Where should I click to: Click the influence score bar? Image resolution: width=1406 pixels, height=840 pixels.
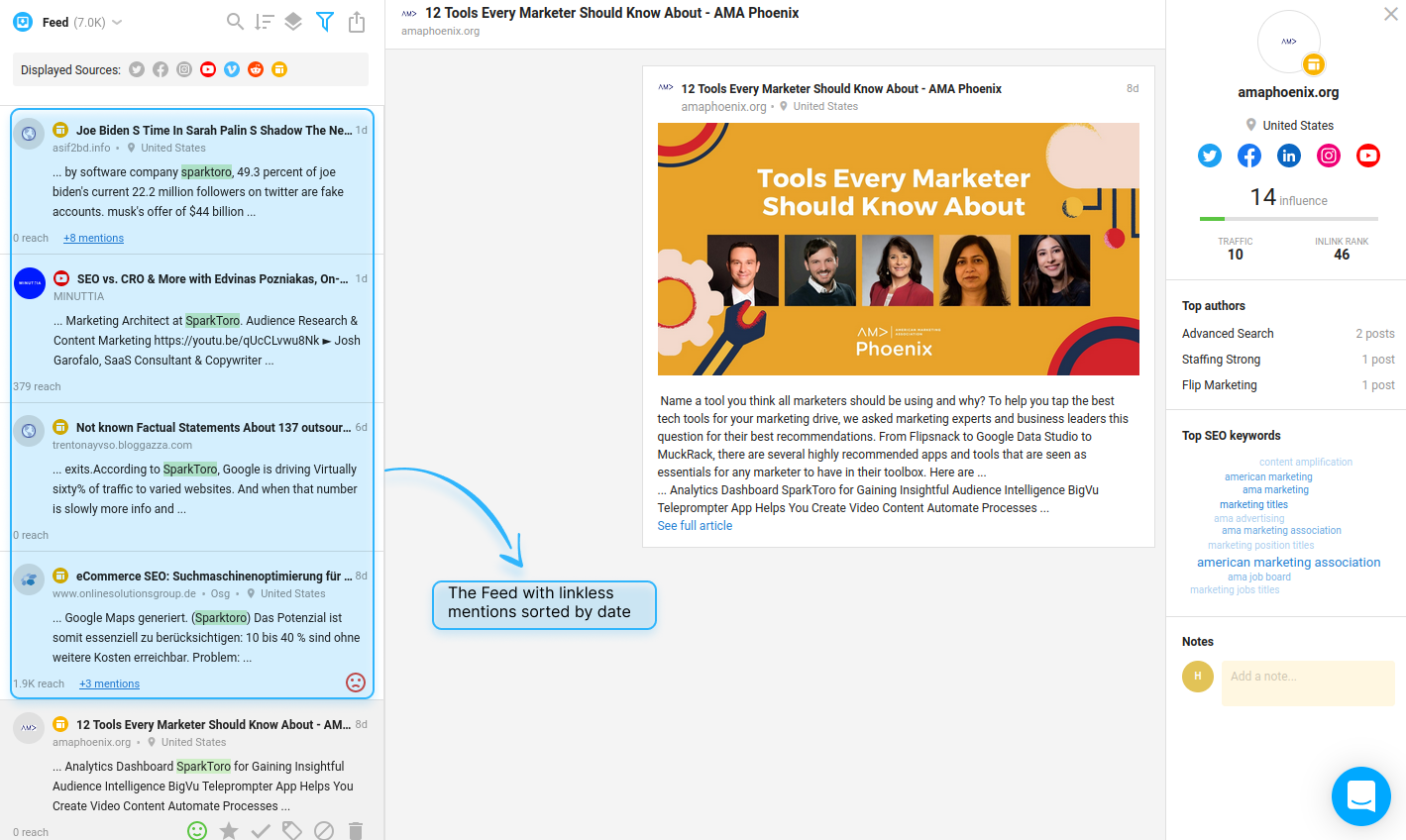tap(1288, 218)
